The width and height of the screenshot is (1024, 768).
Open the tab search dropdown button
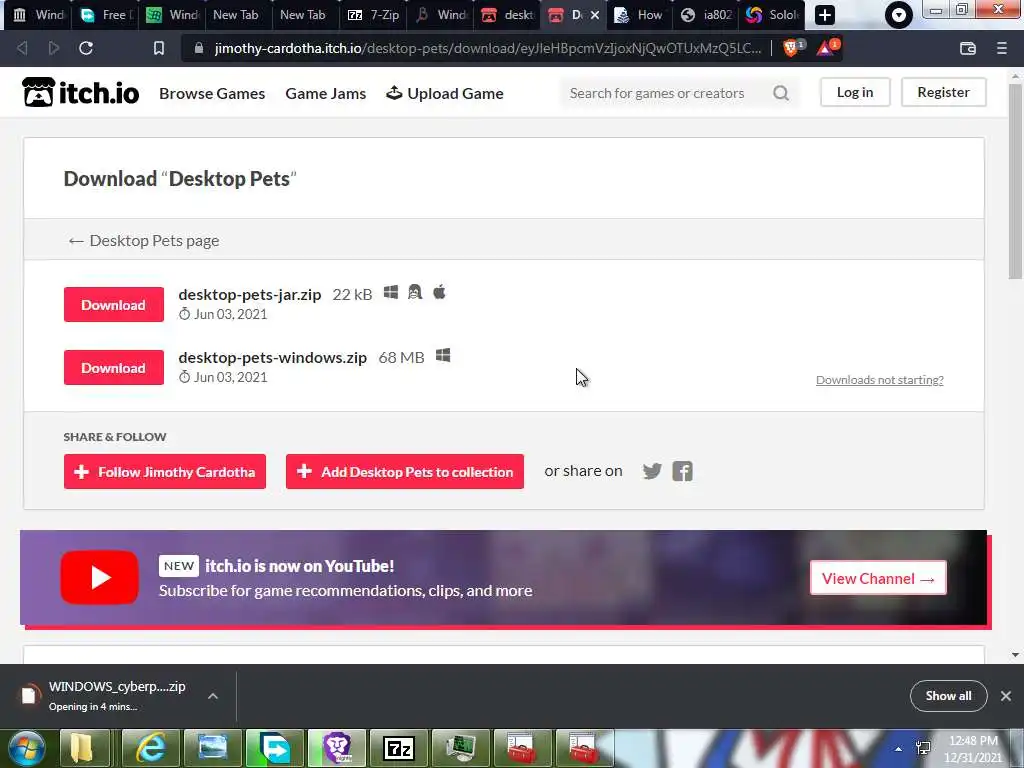pos(899,15)
